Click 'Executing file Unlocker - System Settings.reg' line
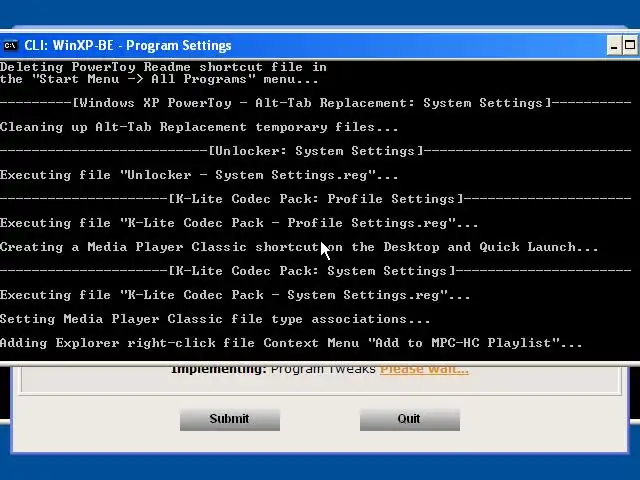Viewport: 640px width, 480px height. [199, 175]
